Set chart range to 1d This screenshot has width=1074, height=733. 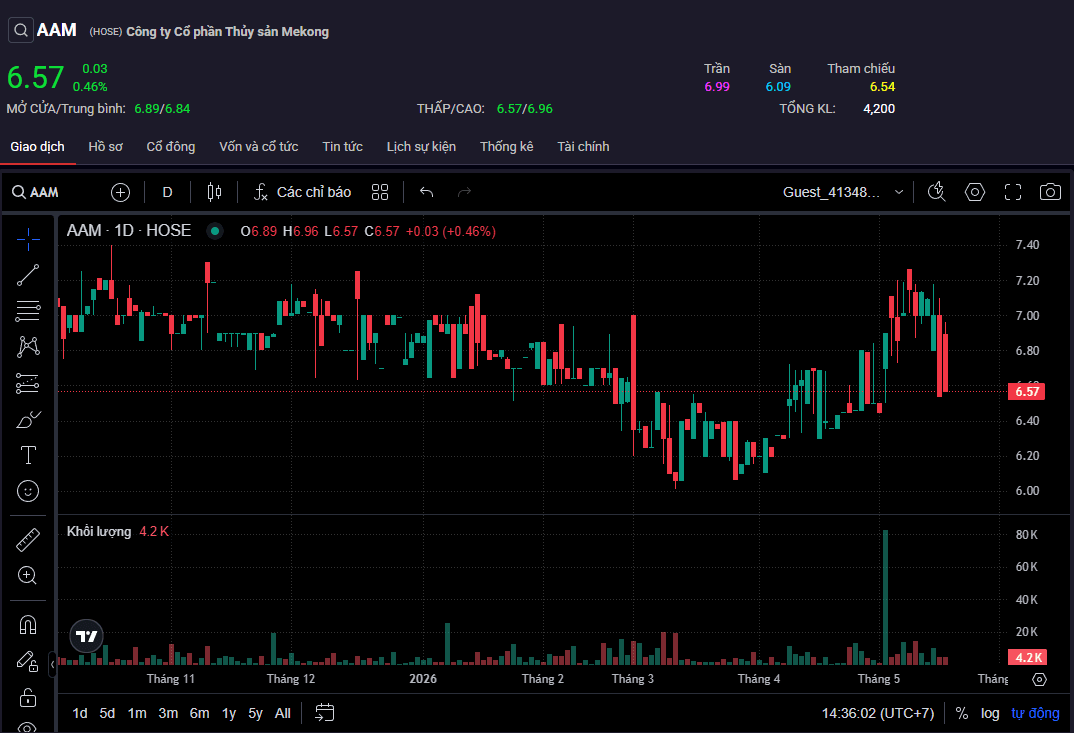coord(80,713)
